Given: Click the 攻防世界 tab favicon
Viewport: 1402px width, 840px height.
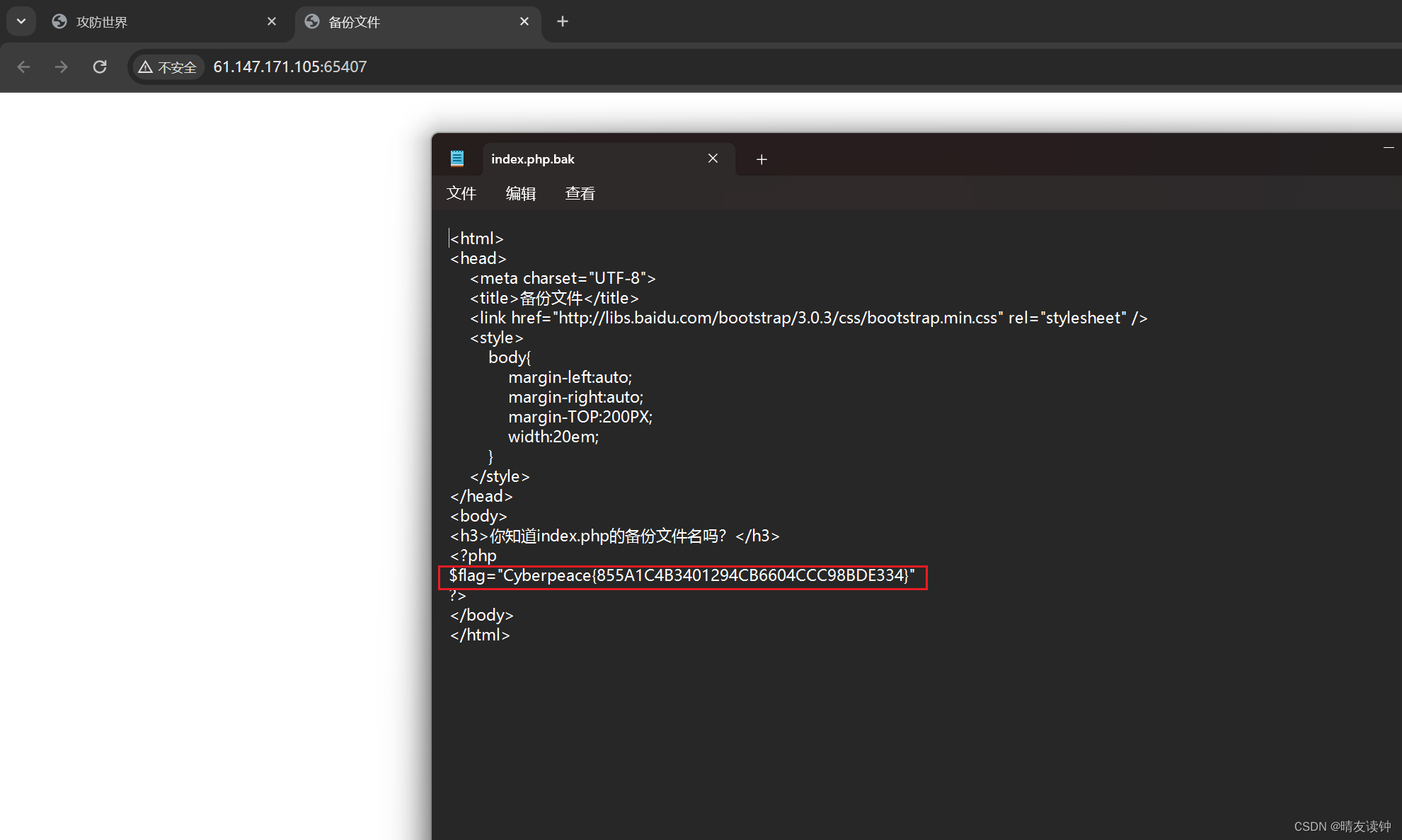Looking at the screenshot, I should [x=59, y=21].
